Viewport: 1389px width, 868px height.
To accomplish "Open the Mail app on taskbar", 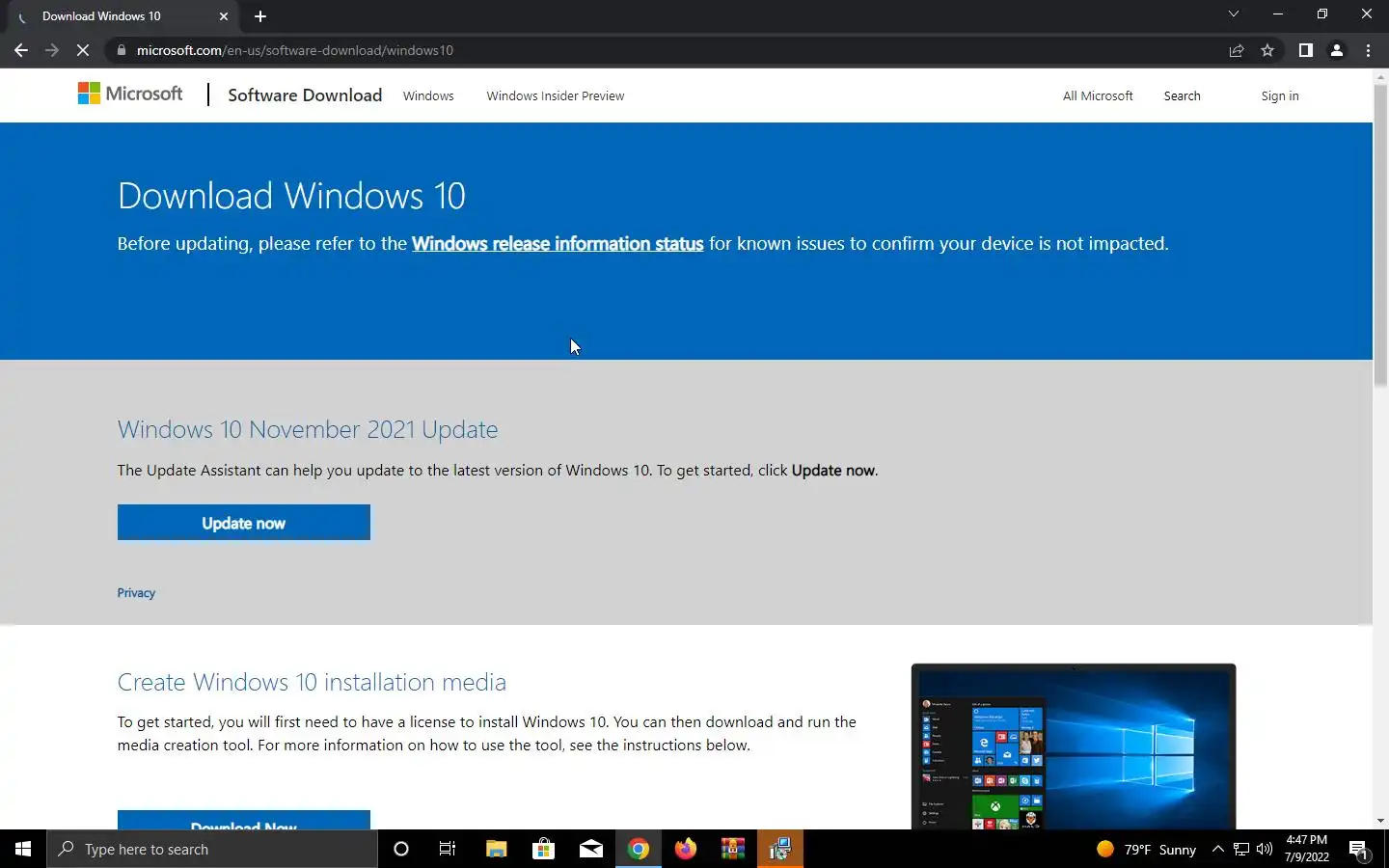I will [590, 849].
